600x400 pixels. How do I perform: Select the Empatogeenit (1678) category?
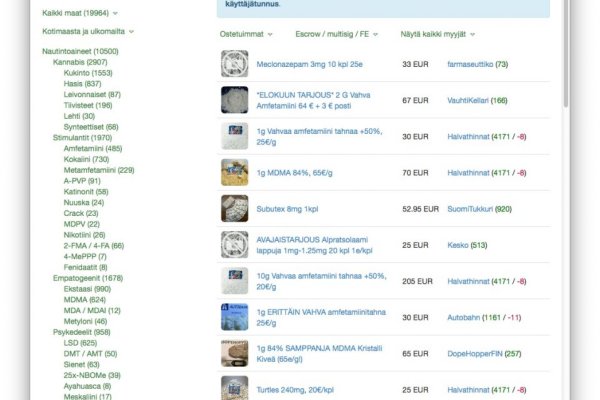click(88, 278)
